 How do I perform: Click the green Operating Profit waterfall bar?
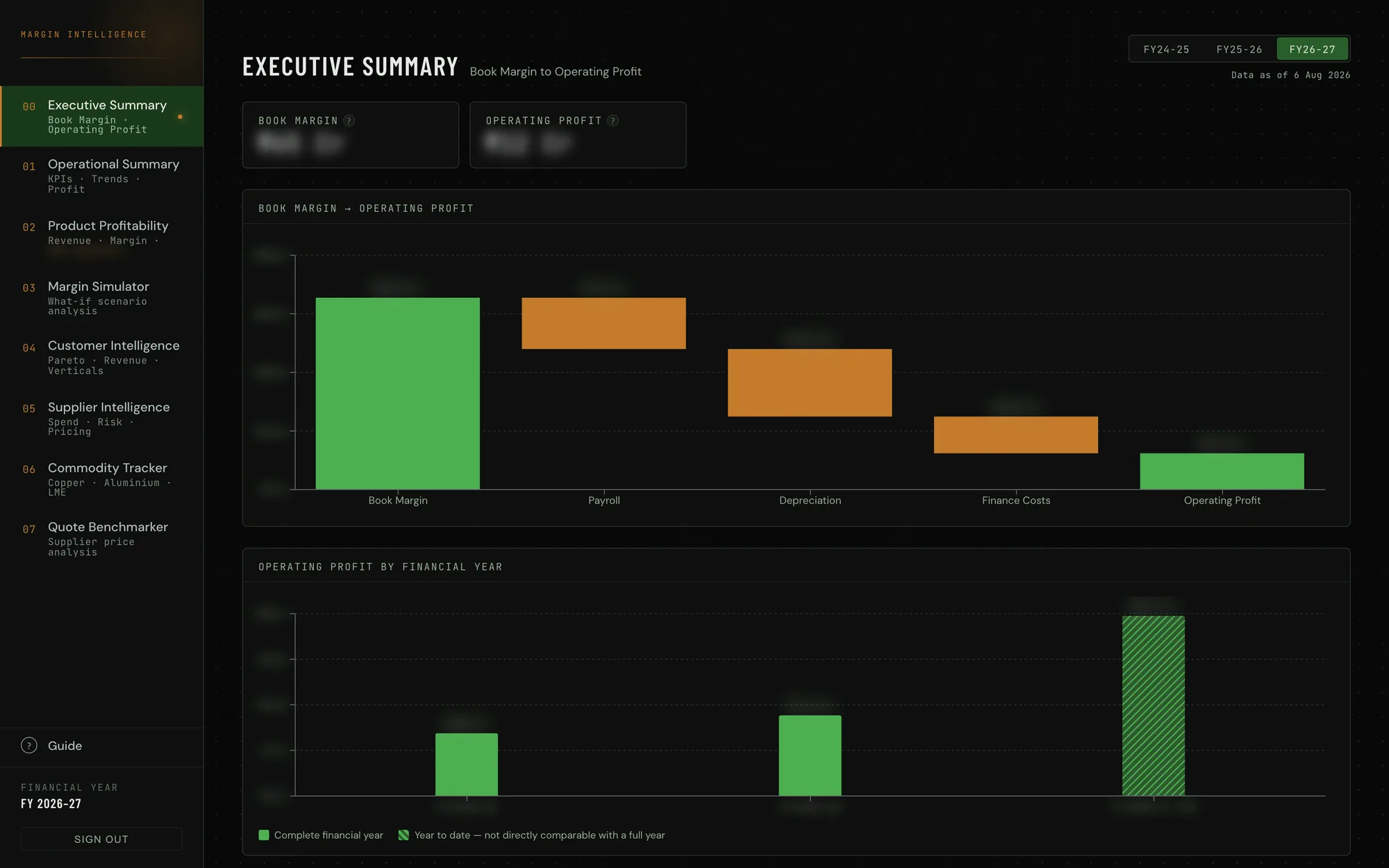(1222, 471)
